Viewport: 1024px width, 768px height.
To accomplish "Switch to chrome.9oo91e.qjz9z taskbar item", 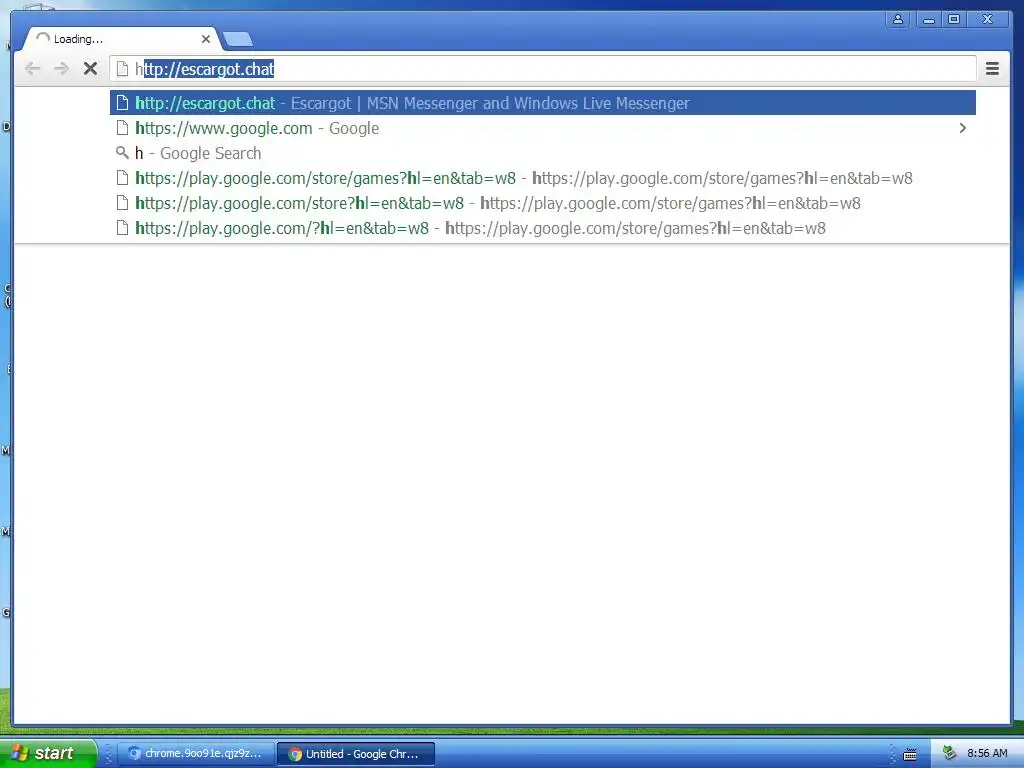I will [x=196, y=754].
